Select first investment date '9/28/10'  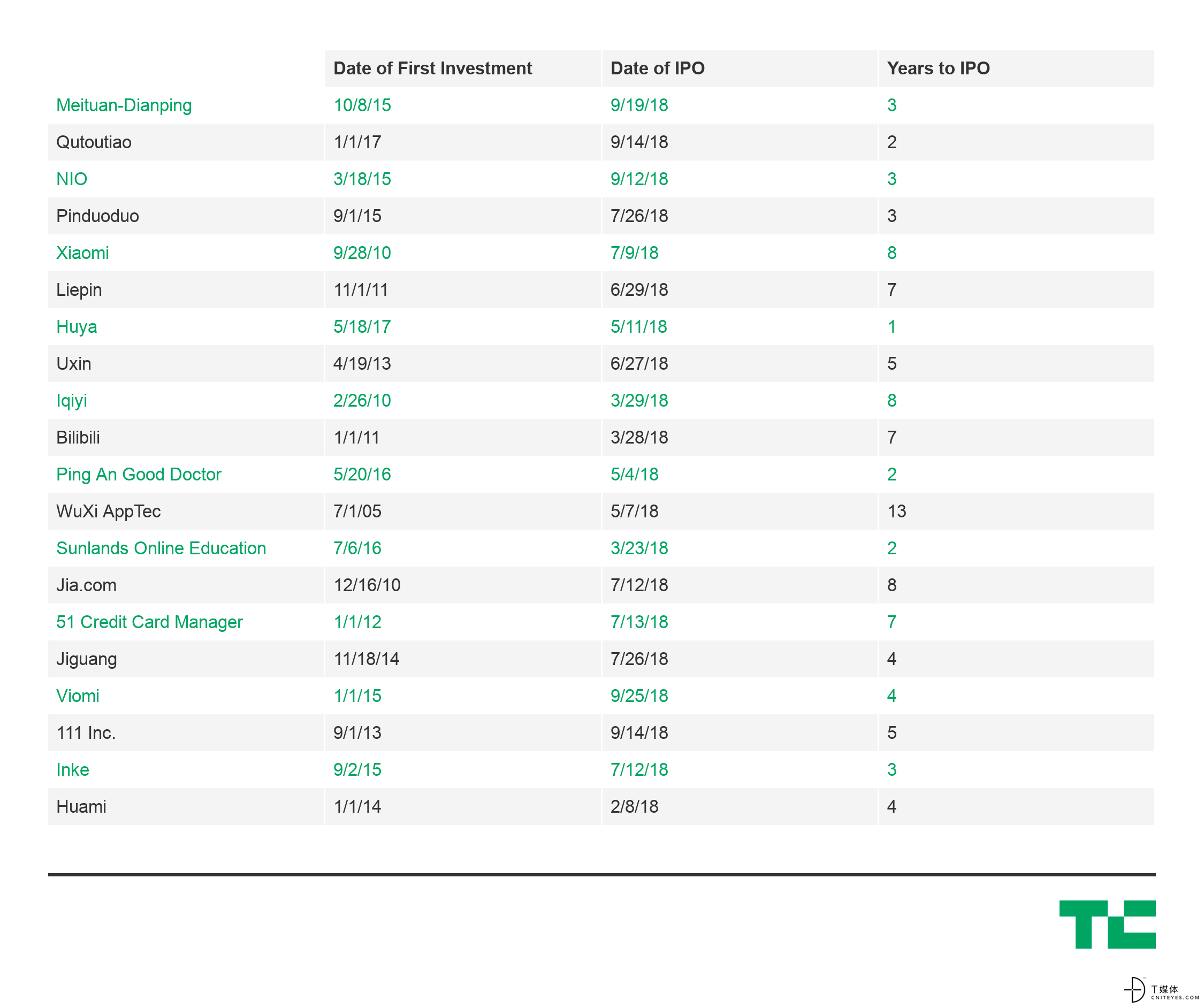[x=362, y=253]
